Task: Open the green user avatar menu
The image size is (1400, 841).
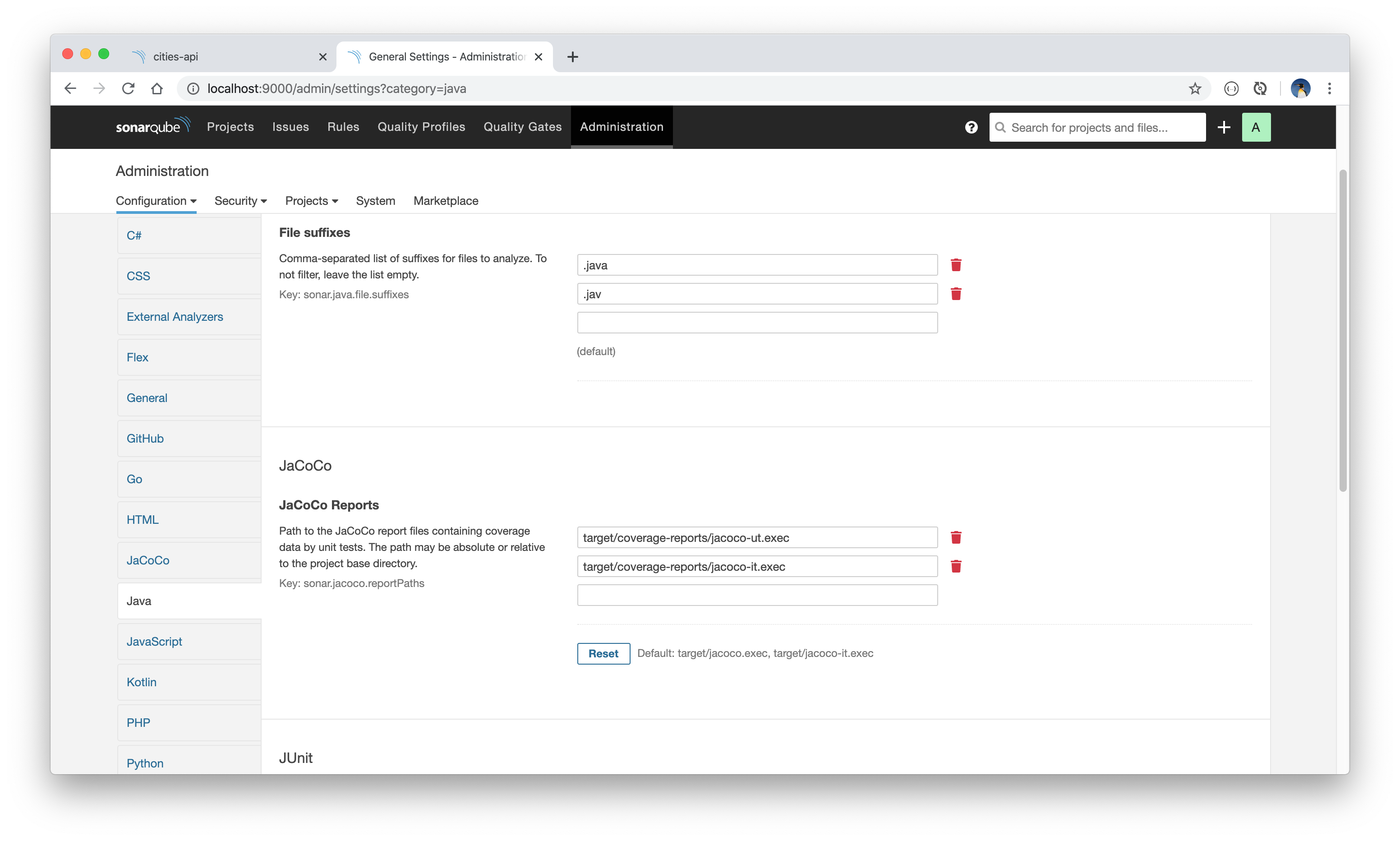Action: [x=1256, y=128]
